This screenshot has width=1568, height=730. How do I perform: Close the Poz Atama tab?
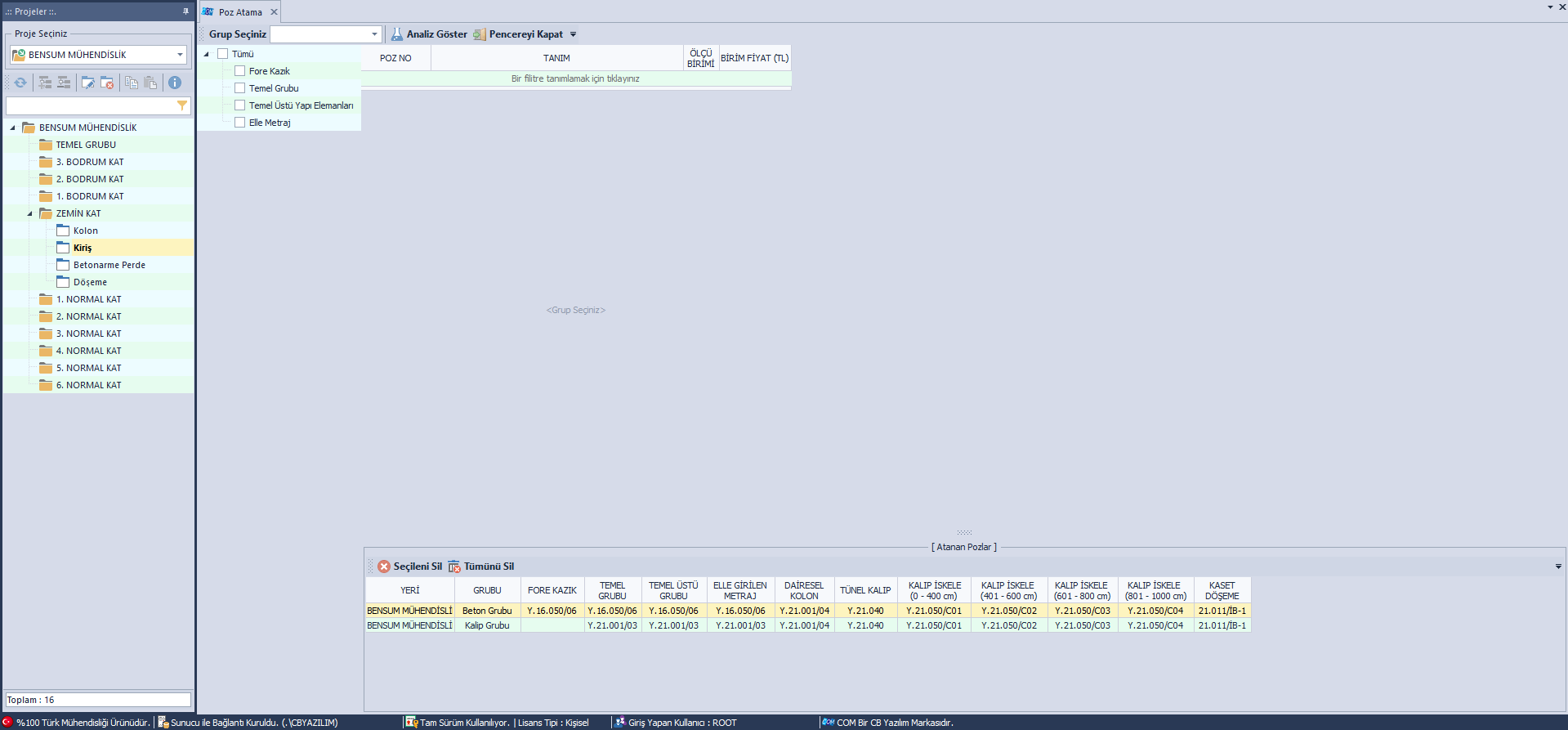coord(274,12)
